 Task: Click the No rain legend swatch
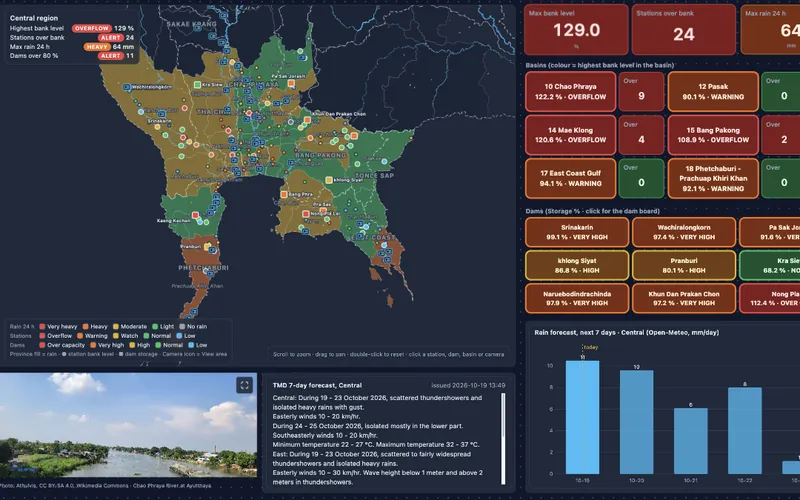[182, 327]
